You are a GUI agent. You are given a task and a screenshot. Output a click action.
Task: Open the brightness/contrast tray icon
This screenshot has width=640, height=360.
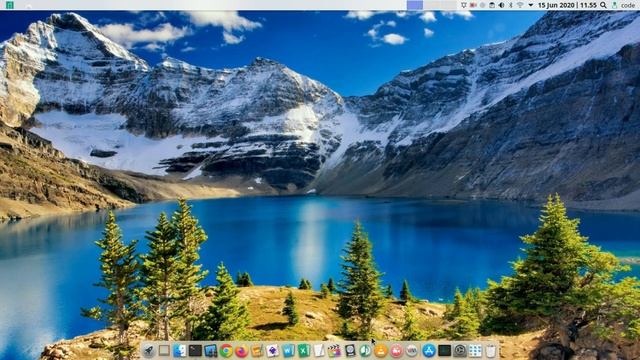pyautogui.click(x=501, y=5)
